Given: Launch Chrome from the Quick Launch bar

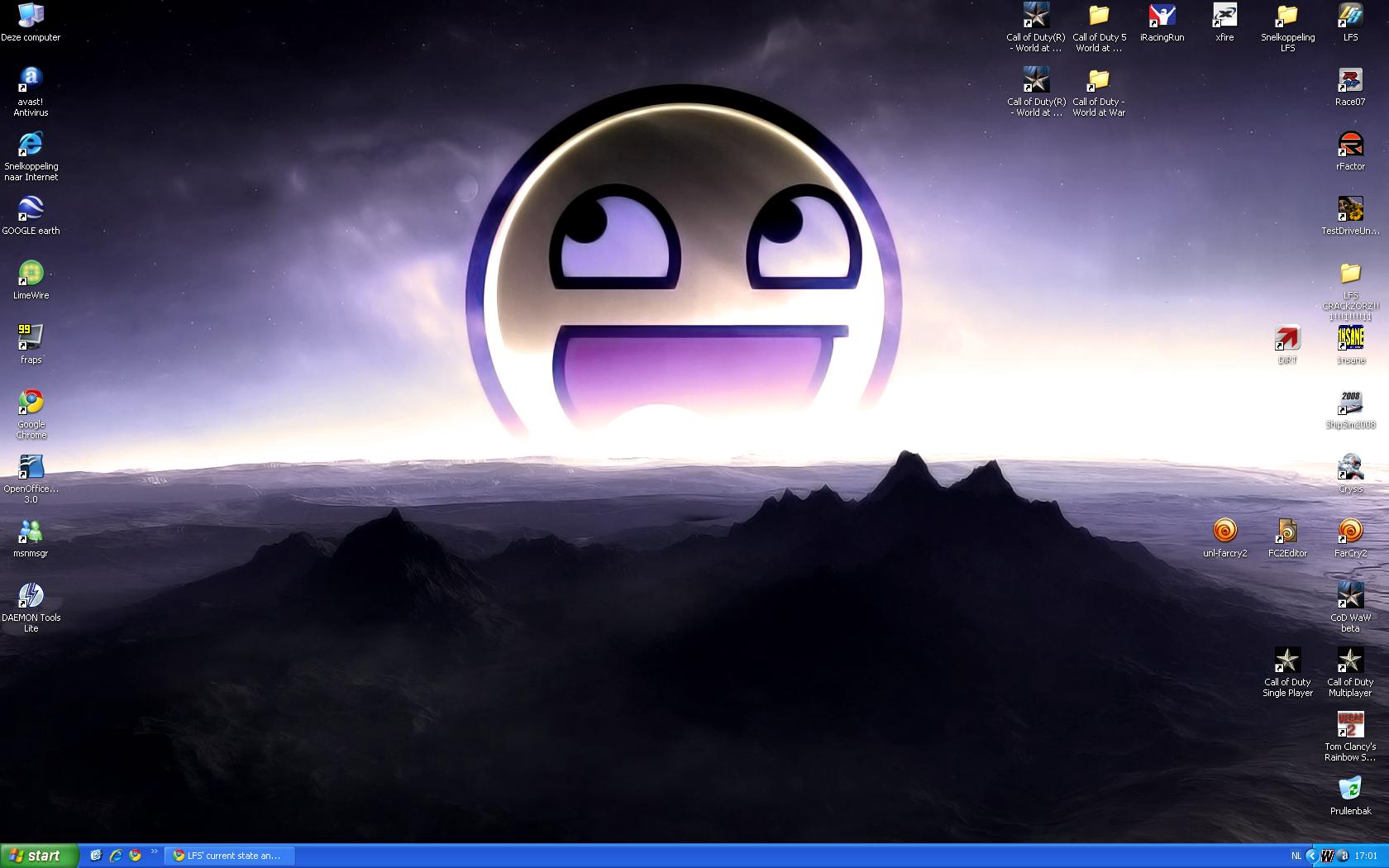Looking at the screenshot, I should click(x=136, y=856).
